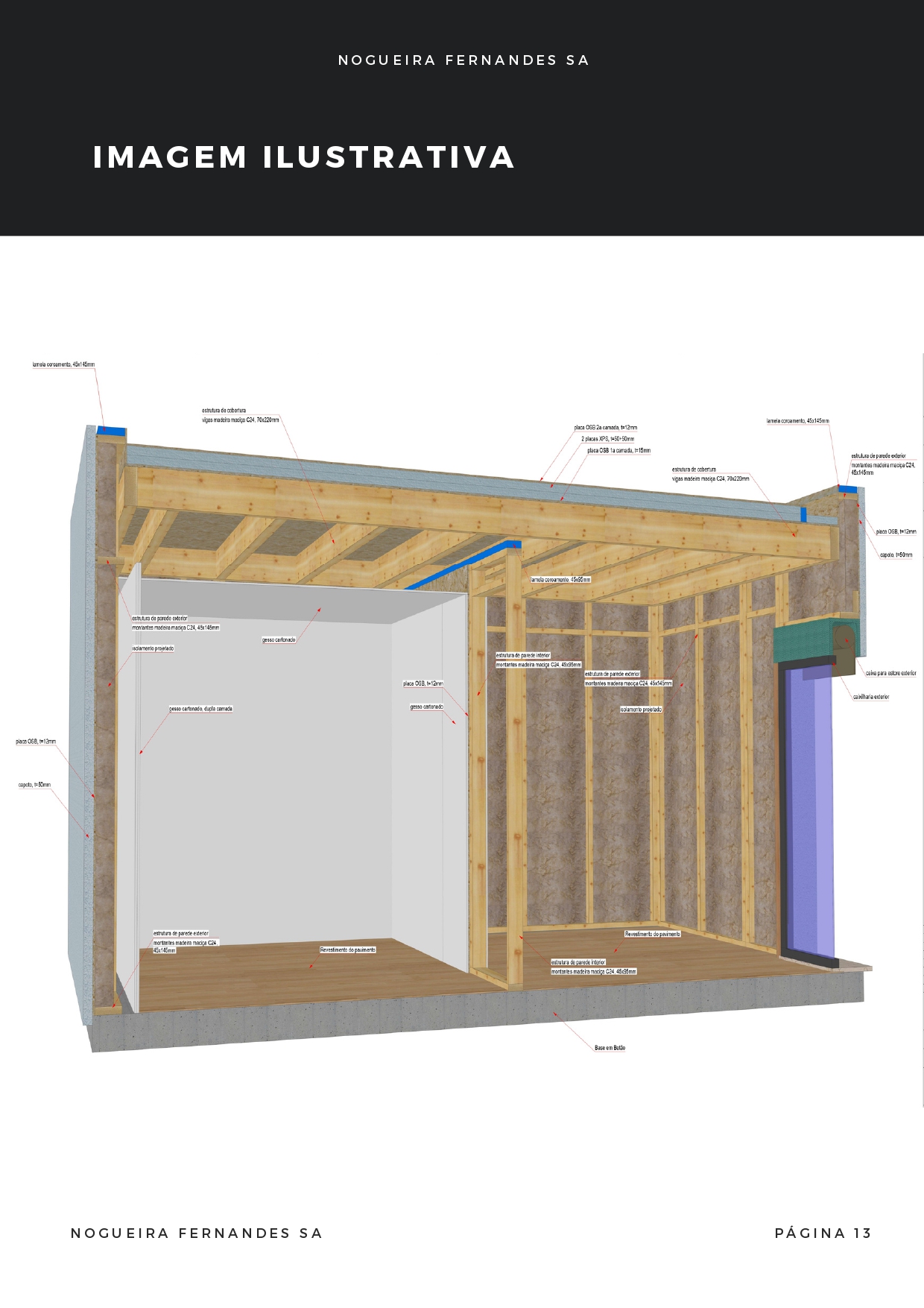Click the footer NOGUEIRA FERNANDES SA text
924x1308 pixels.
pos(197,1233)
